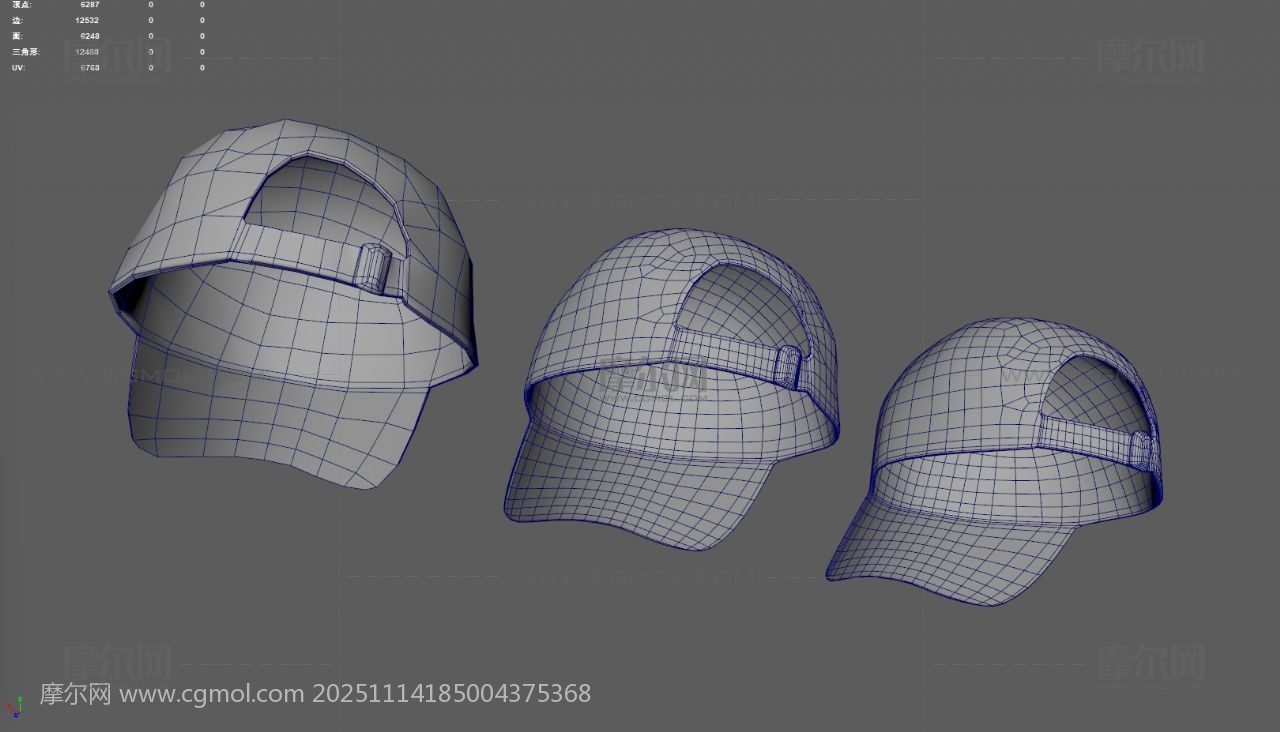Click the vertex count value 6287
Viewport: 1280px width, 732px height.
click(90, 5)
